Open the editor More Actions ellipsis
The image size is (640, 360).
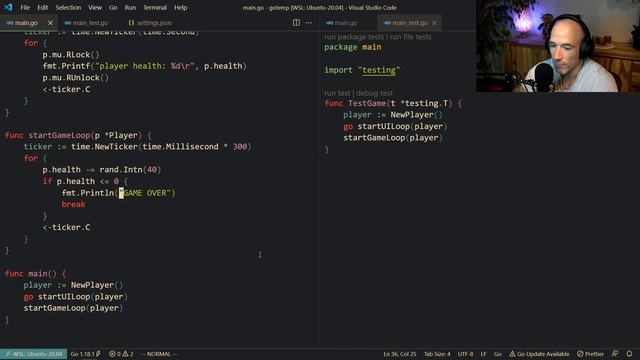pos(309,23)
